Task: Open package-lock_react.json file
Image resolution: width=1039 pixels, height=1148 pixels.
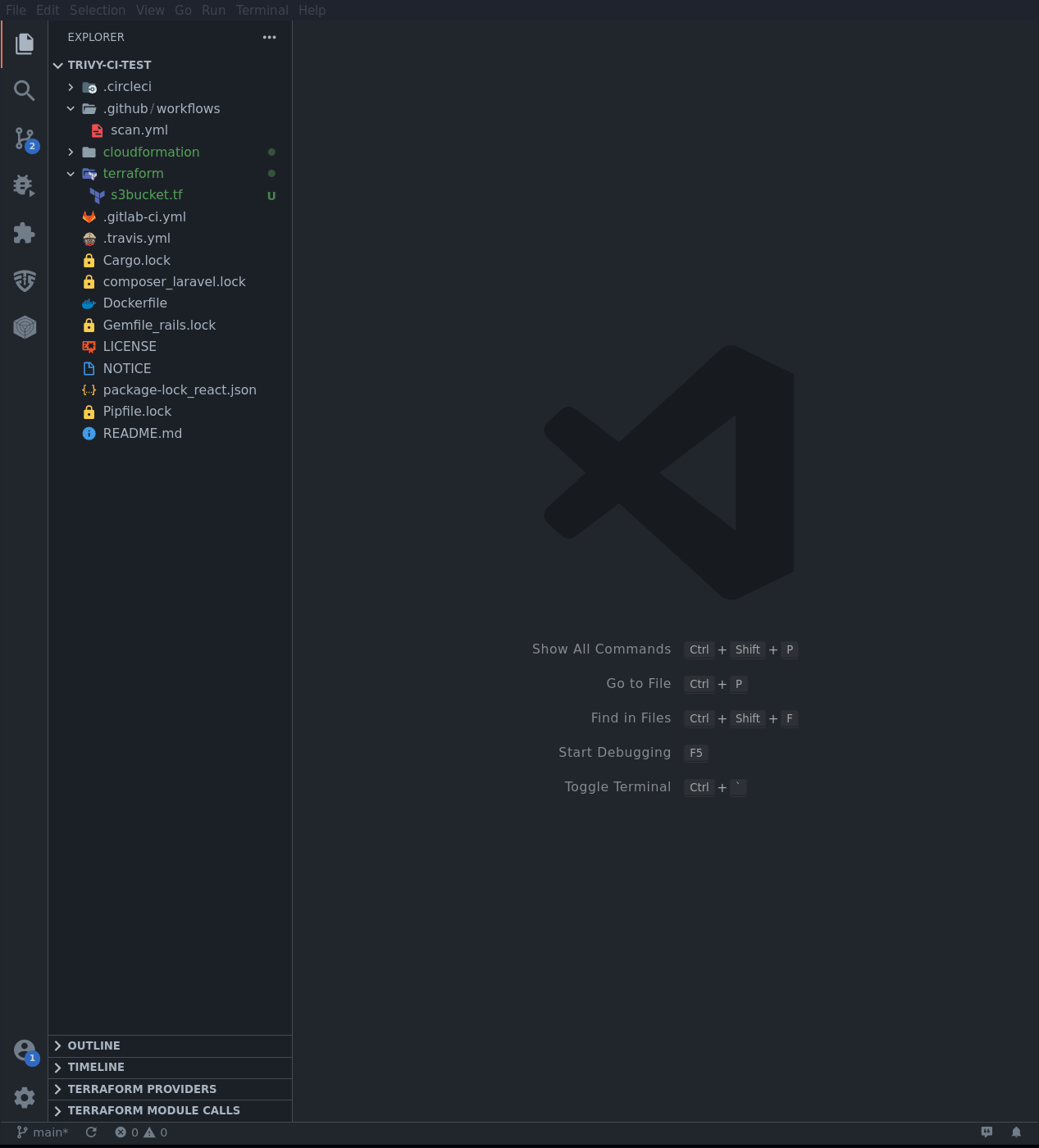Action: pyautogui.click(x=170, y=390)
